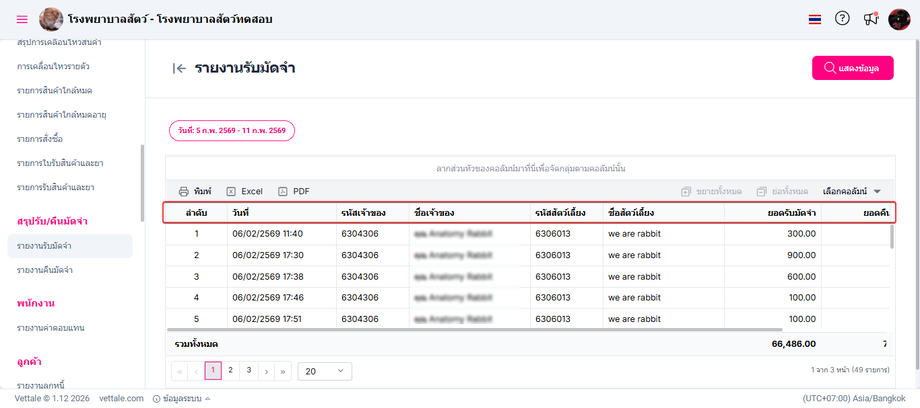
Task: Click the total 66,486.00 value
Action: tap(793, 344)
